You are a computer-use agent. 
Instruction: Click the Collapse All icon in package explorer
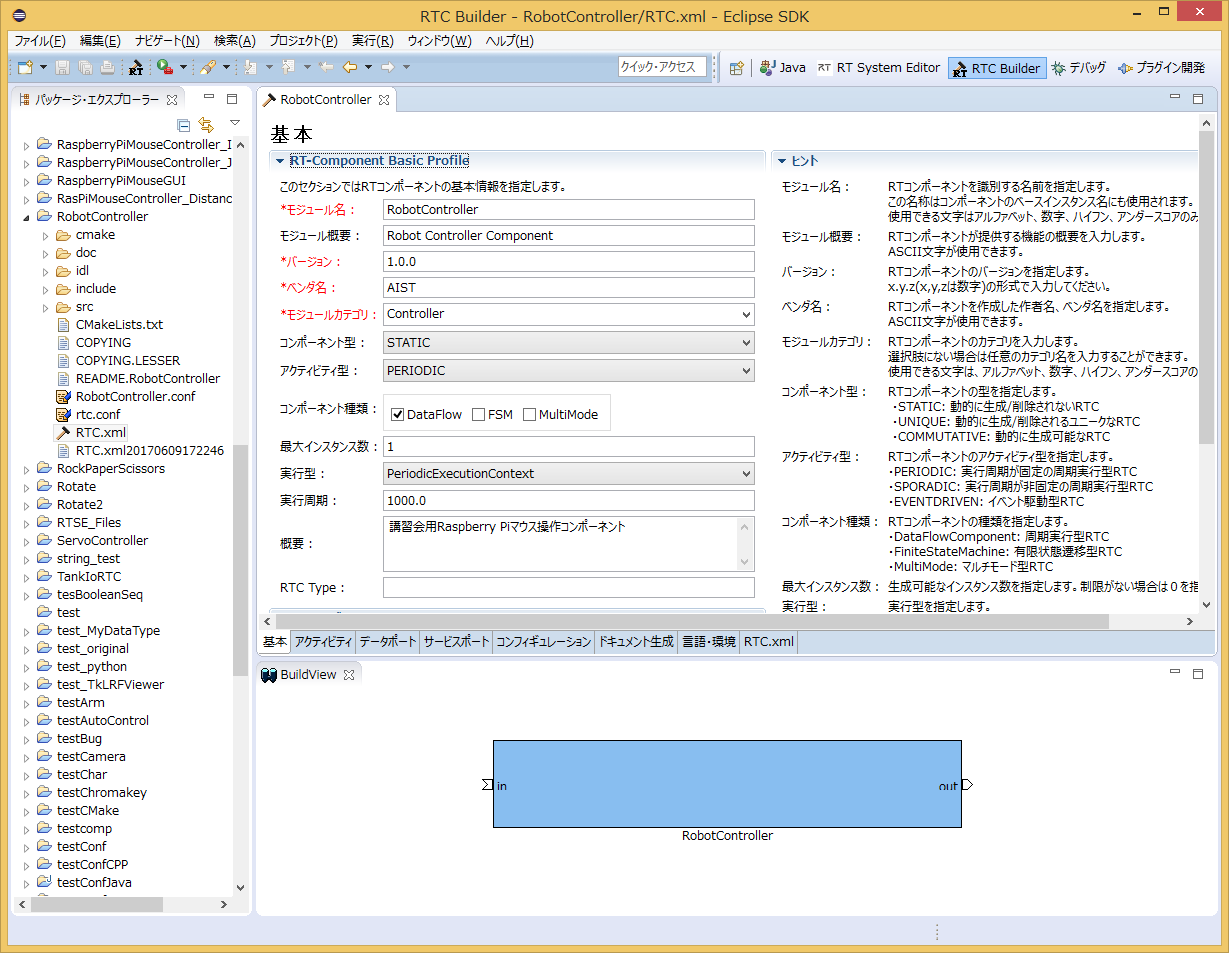pyautogui.click(x=183, y=125)
